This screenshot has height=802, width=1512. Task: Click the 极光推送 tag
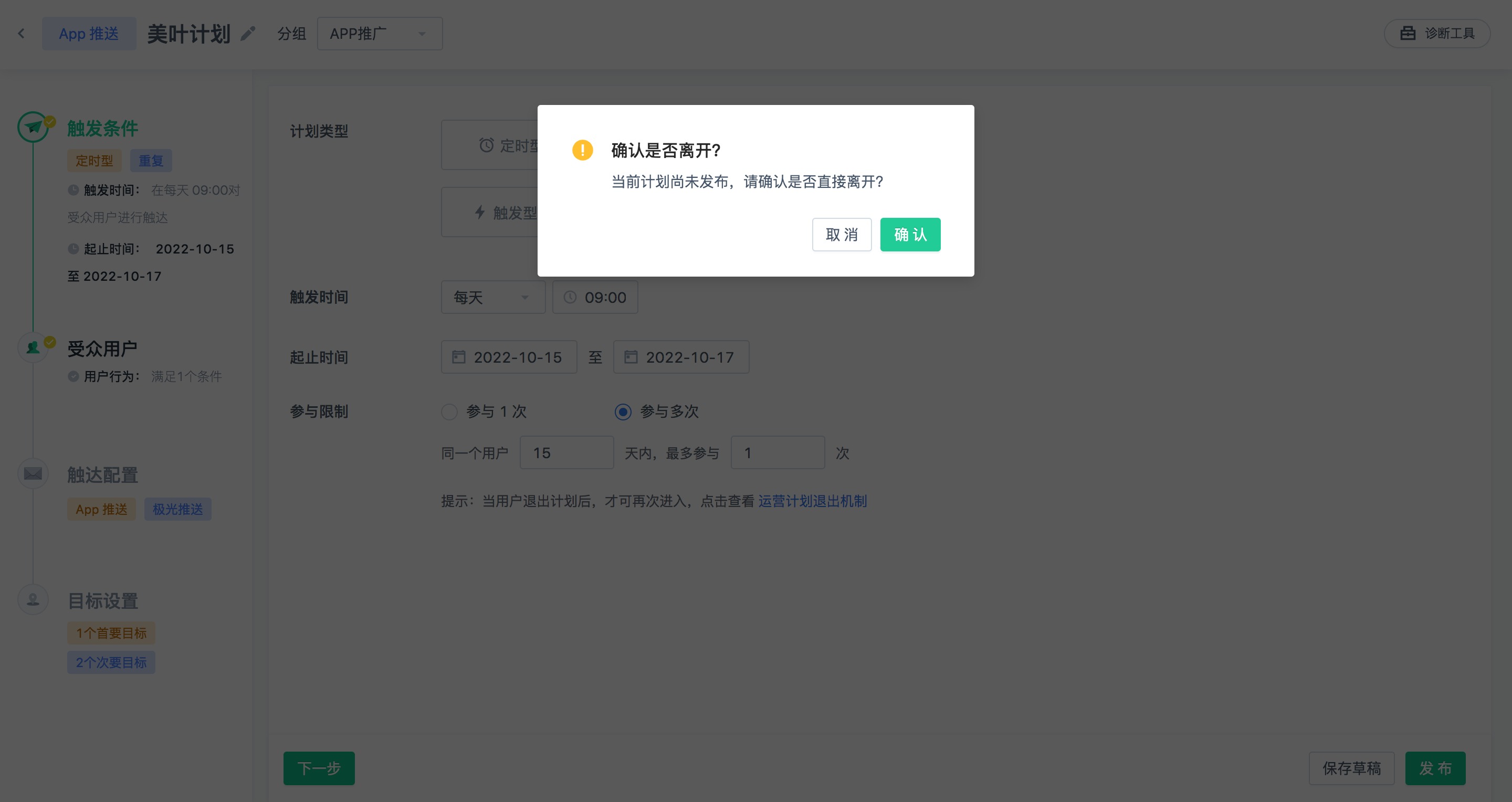178,509
